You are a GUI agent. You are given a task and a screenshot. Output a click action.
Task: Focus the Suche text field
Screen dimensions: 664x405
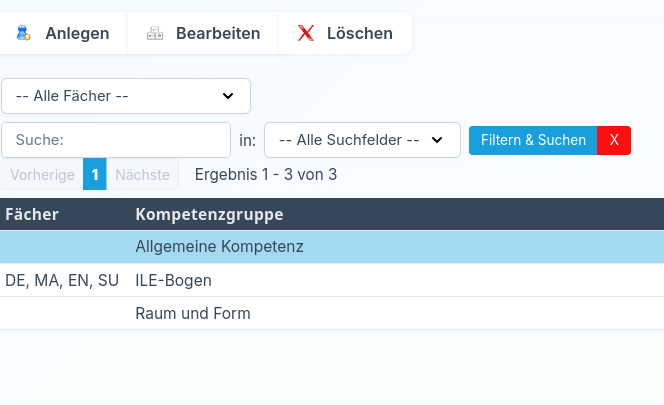tap(116, 140)
